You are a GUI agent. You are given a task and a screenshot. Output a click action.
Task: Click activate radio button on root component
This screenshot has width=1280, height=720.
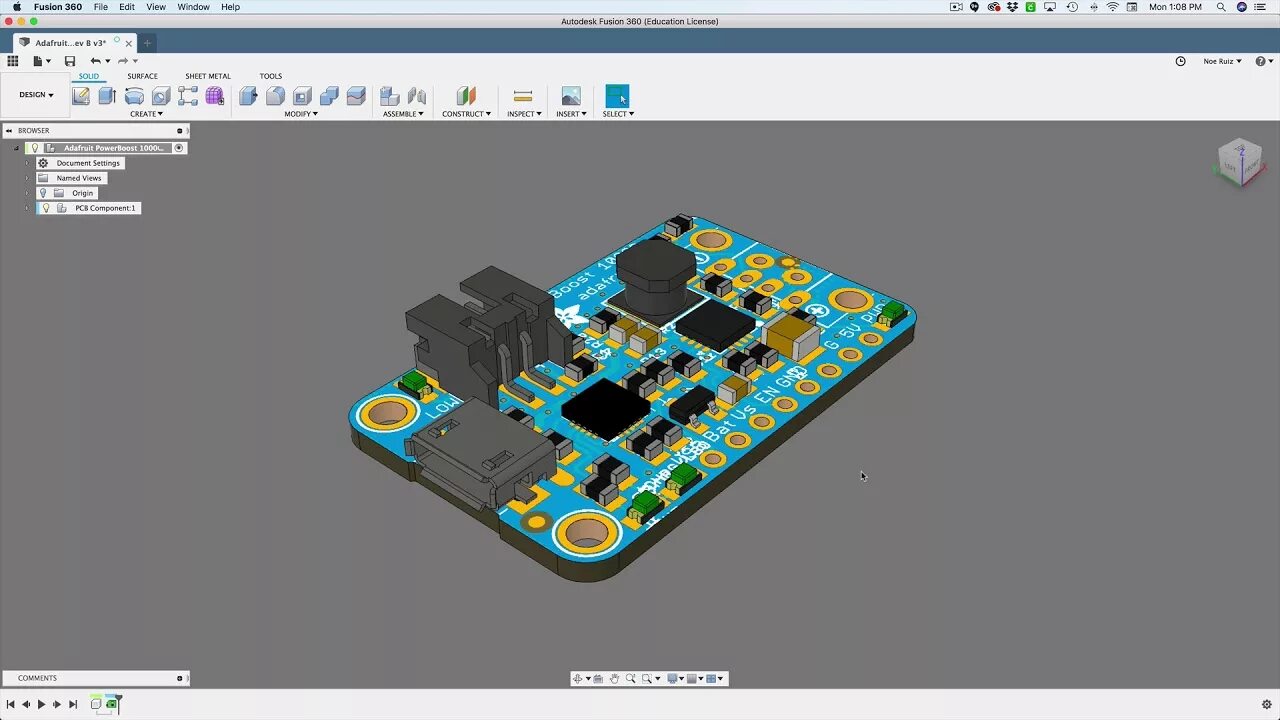tap(179, 148)
